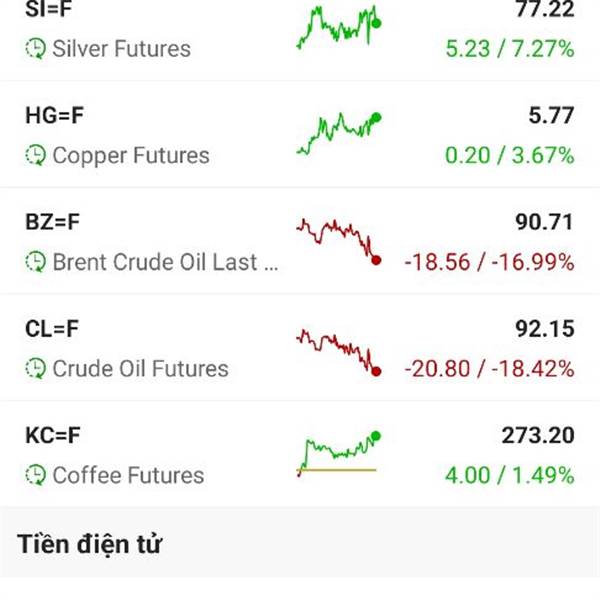Open the Brent Crude Oil sparkline chart
This screenshot has width=600, height=600.
[338, 240]
